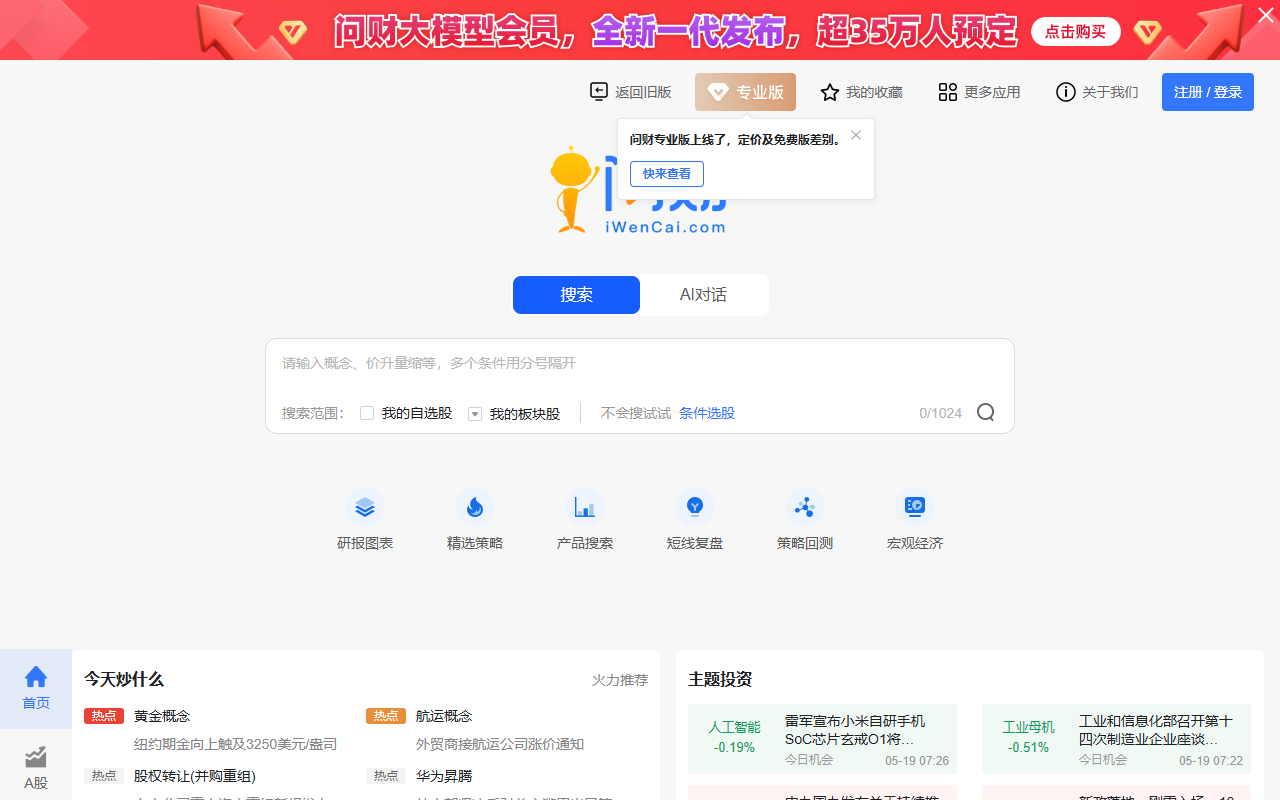The height and width of the screenshot is (800, 1280).
Task: Open the 产品搜索 chart icon
Action: point(585,508)
